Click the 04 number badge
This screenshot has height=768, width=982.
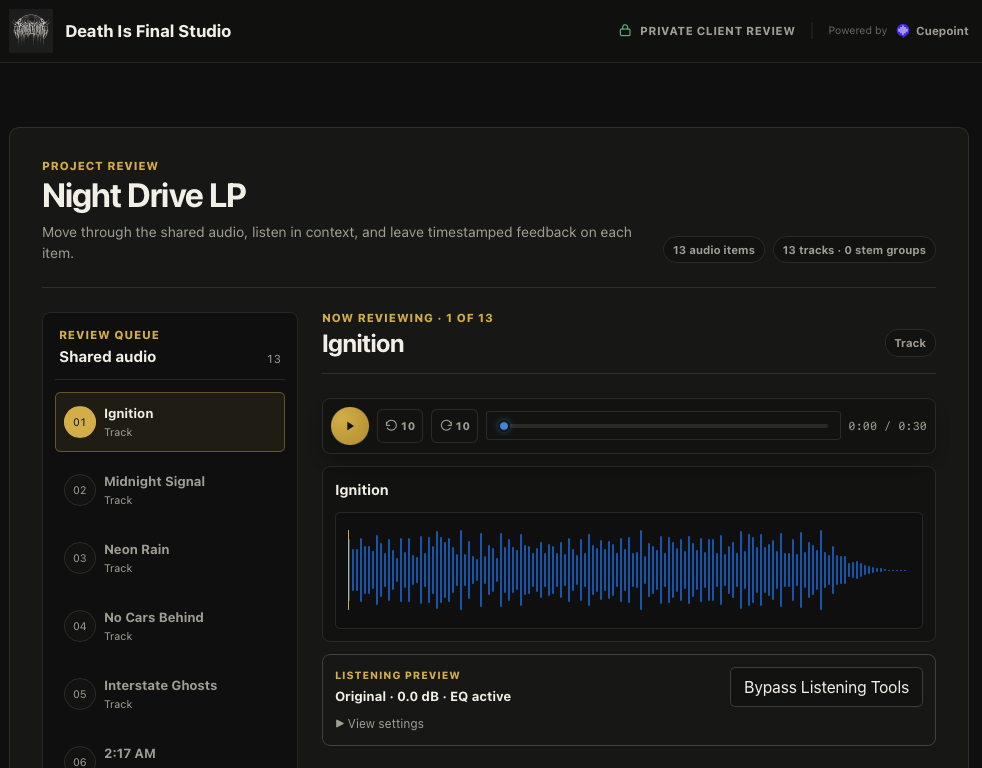pyautogui.click(x=80, y=626)
